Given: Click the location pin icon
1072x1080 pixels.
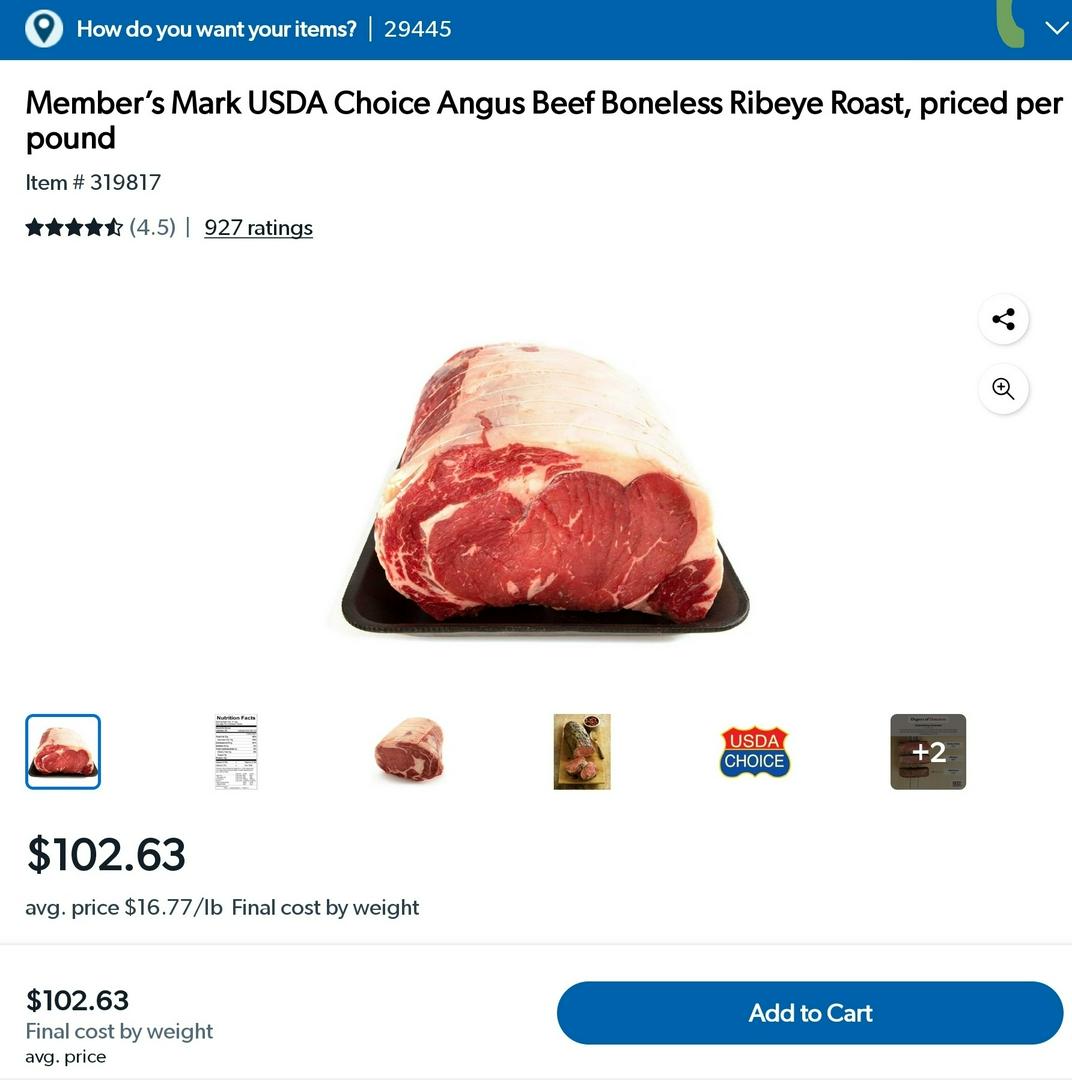Looking at the screenshot, I should [x=43, y=29].
